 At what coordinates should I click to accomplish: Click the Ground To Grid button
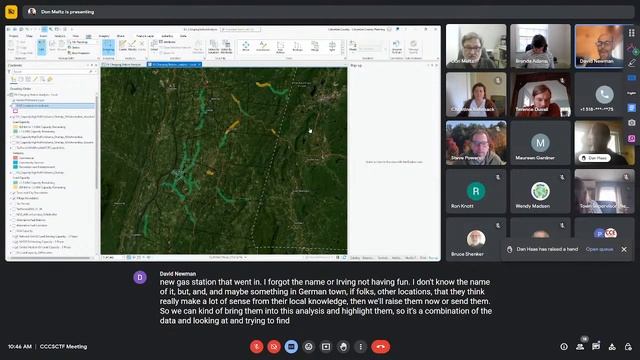point(397,47)
